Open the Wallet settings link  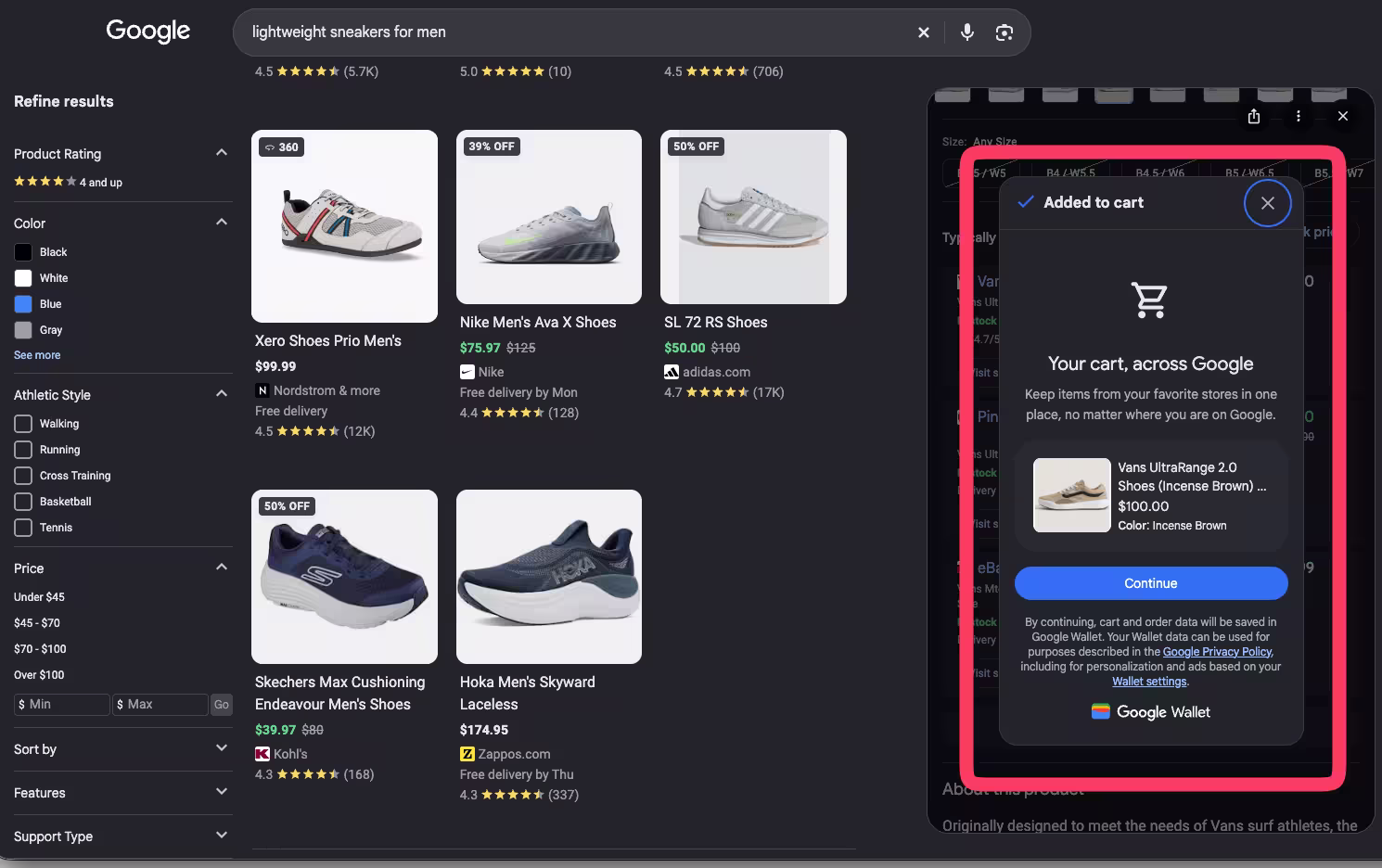pyautogui.click(x=1149, y=682)
